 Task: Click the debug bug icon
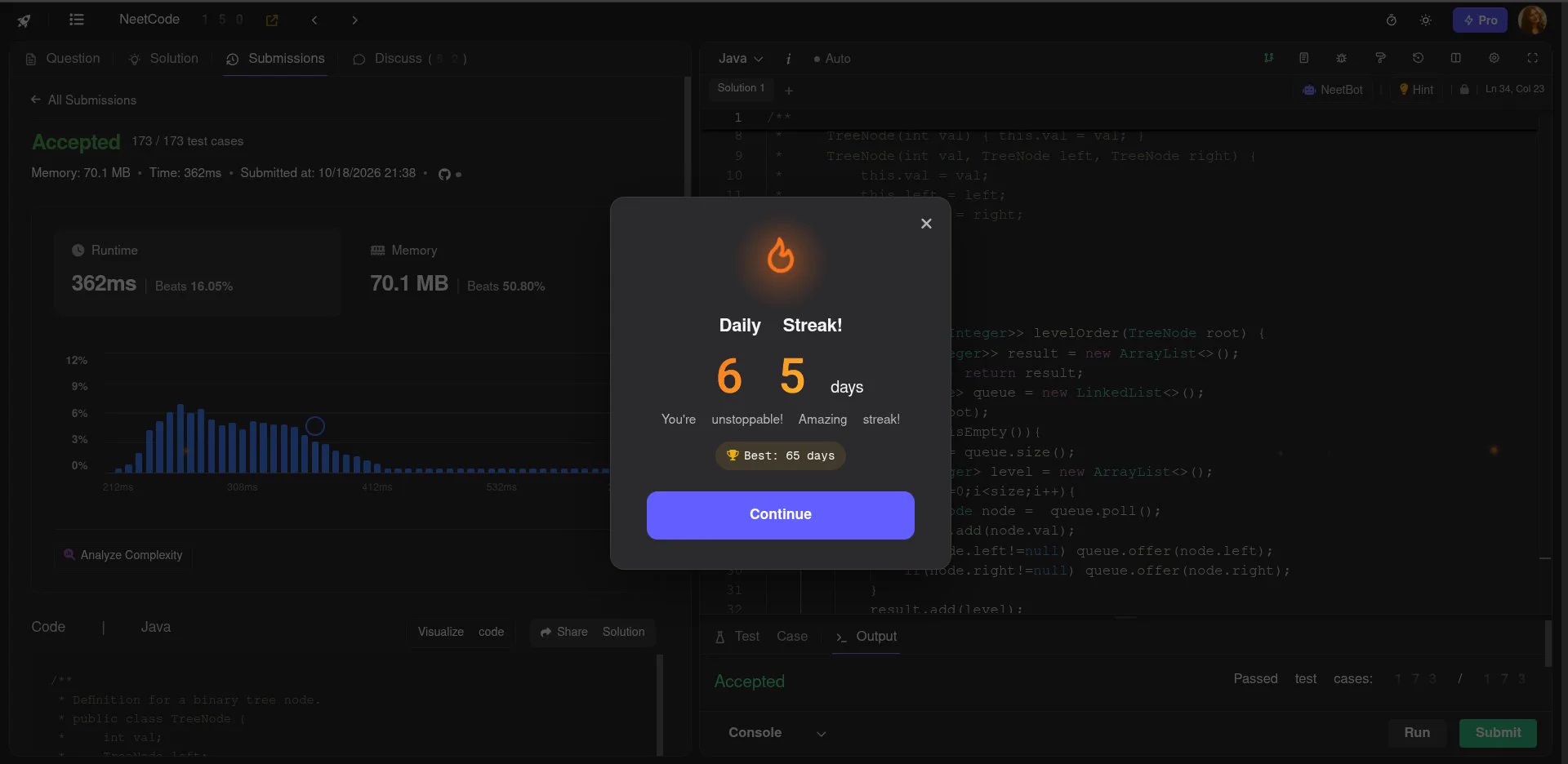click(1341, 58)
